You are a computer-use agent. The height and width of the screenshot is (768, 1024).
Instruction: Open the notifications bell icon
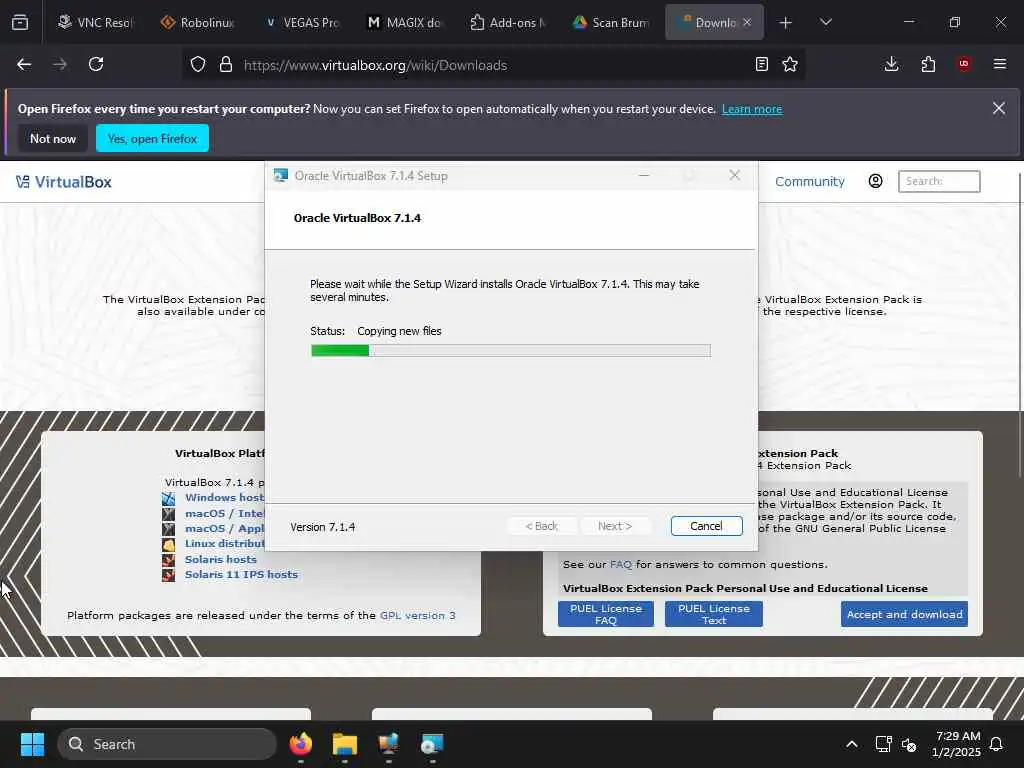click(x=997, y=744)
